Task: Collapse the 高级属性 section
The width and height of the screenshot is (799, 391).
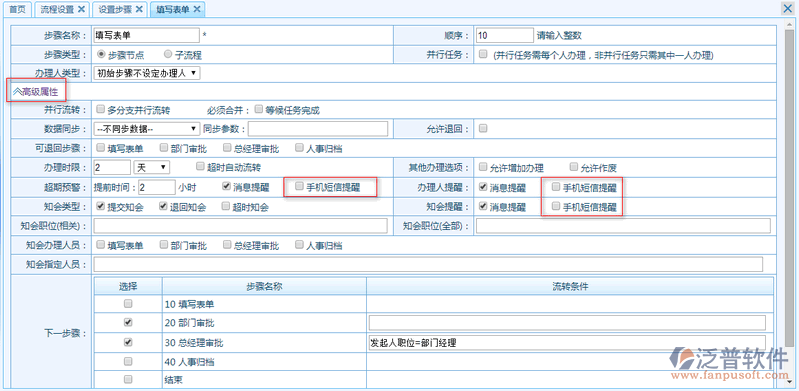Action: click(x=36, y=92)
